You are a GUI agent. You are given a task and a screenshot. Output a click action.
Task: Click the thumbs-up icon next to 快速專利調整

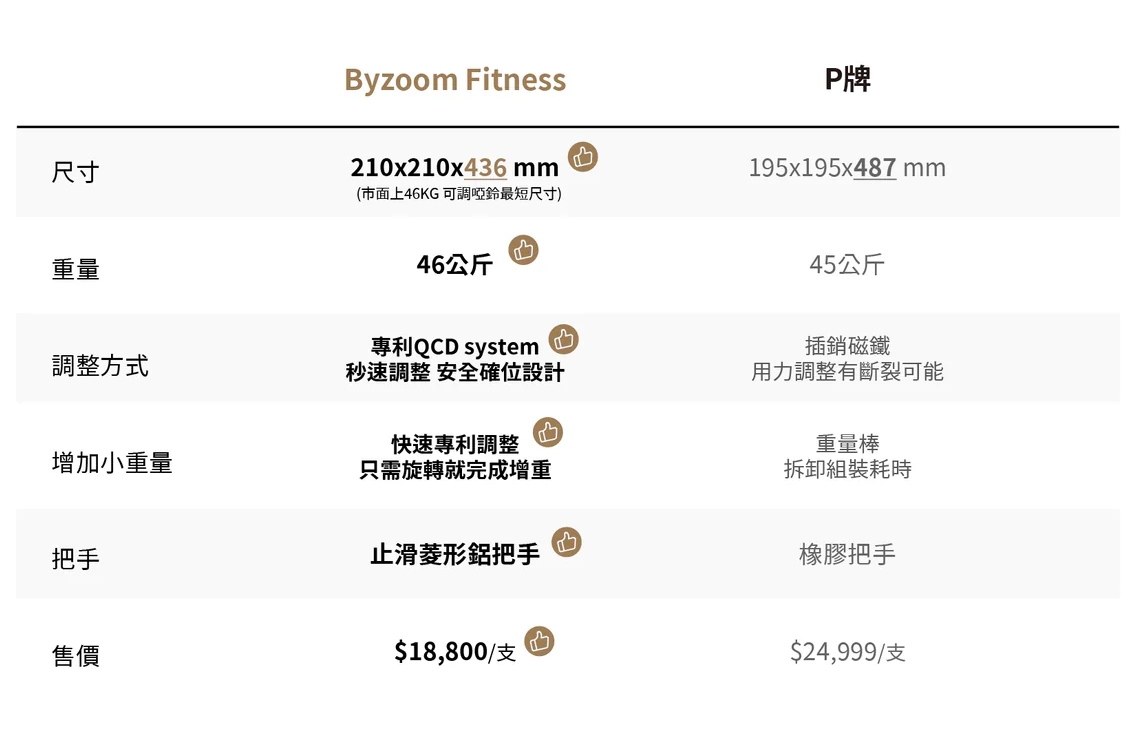[547, 432]
